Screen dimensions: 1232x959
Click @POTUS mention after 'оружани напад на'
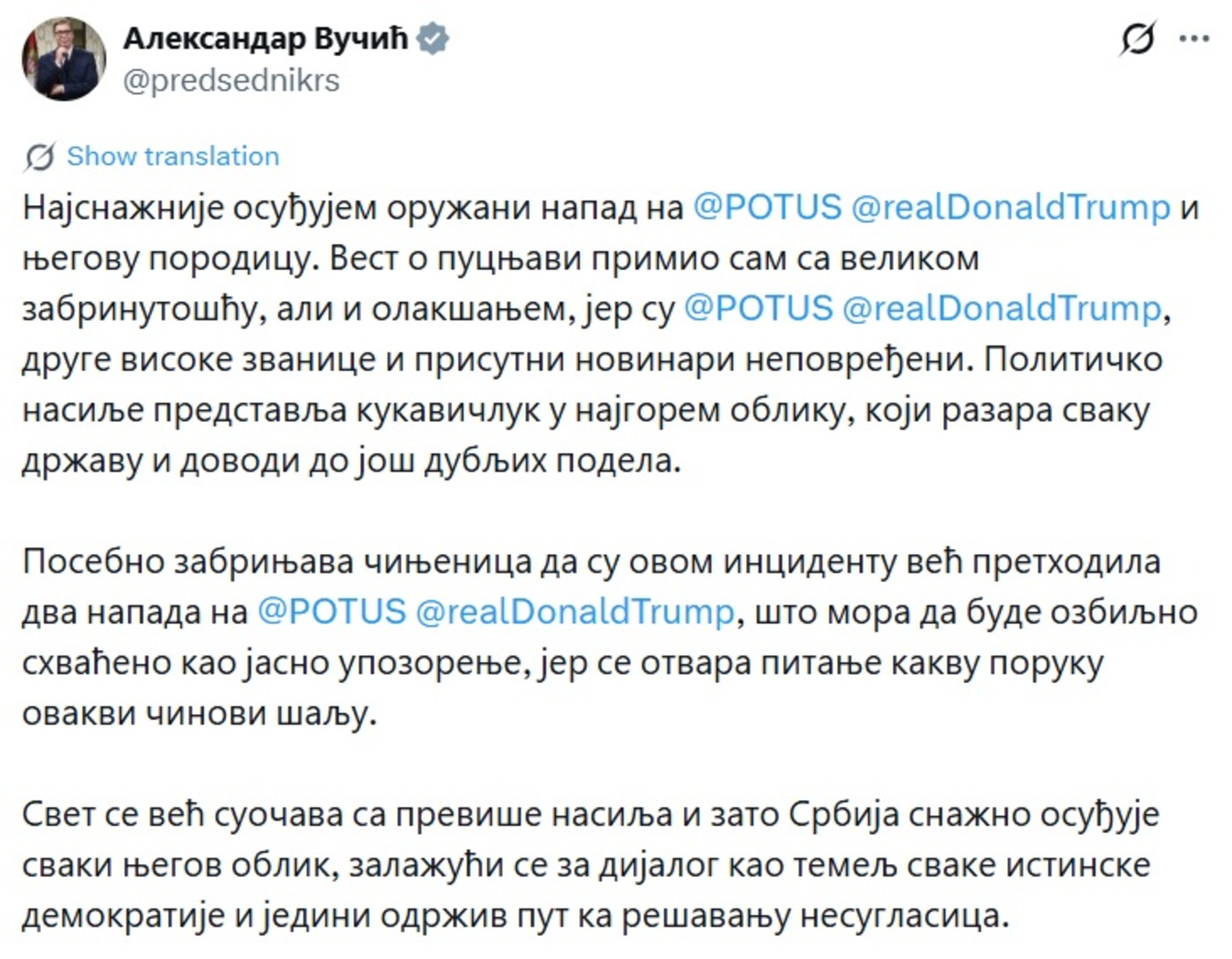tap(766, 207)
